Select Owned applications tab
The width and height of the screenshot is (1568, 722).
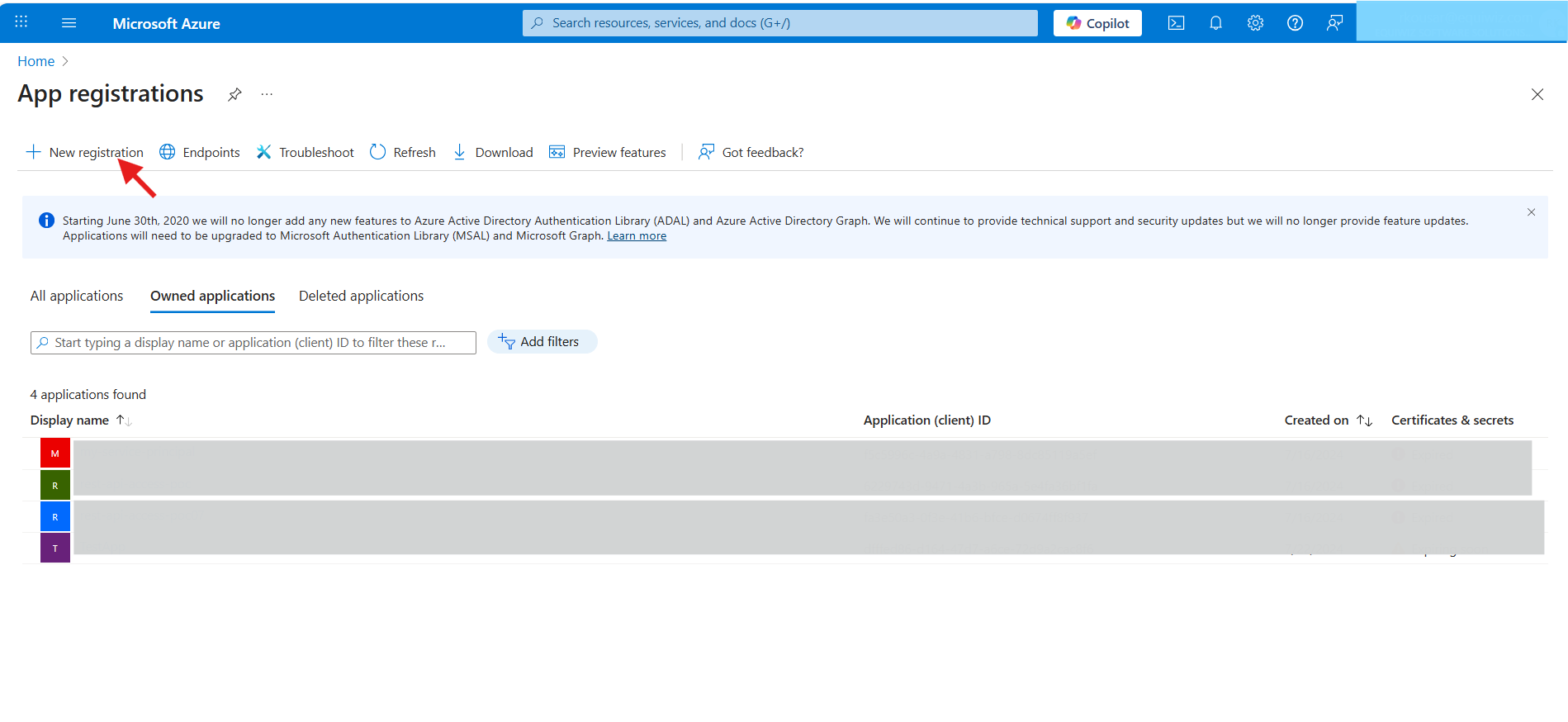click(212, 296)
